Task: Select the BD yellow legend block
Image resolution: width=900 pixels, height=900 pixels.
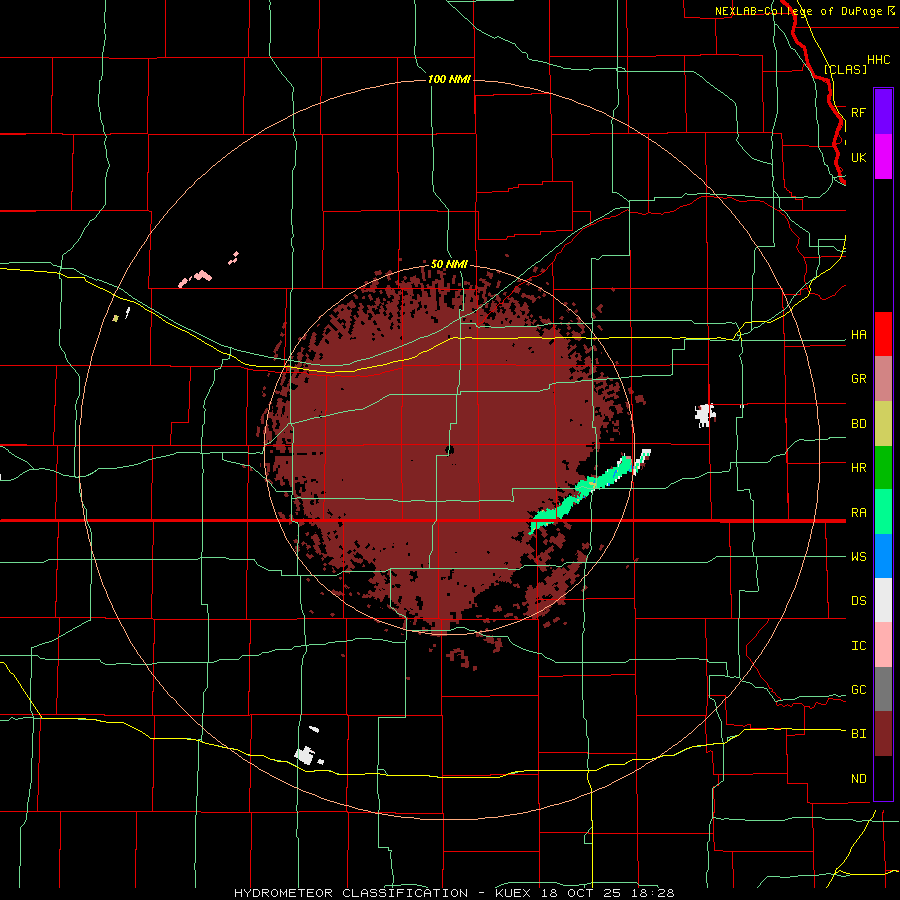Action: (x=883, y=424)
